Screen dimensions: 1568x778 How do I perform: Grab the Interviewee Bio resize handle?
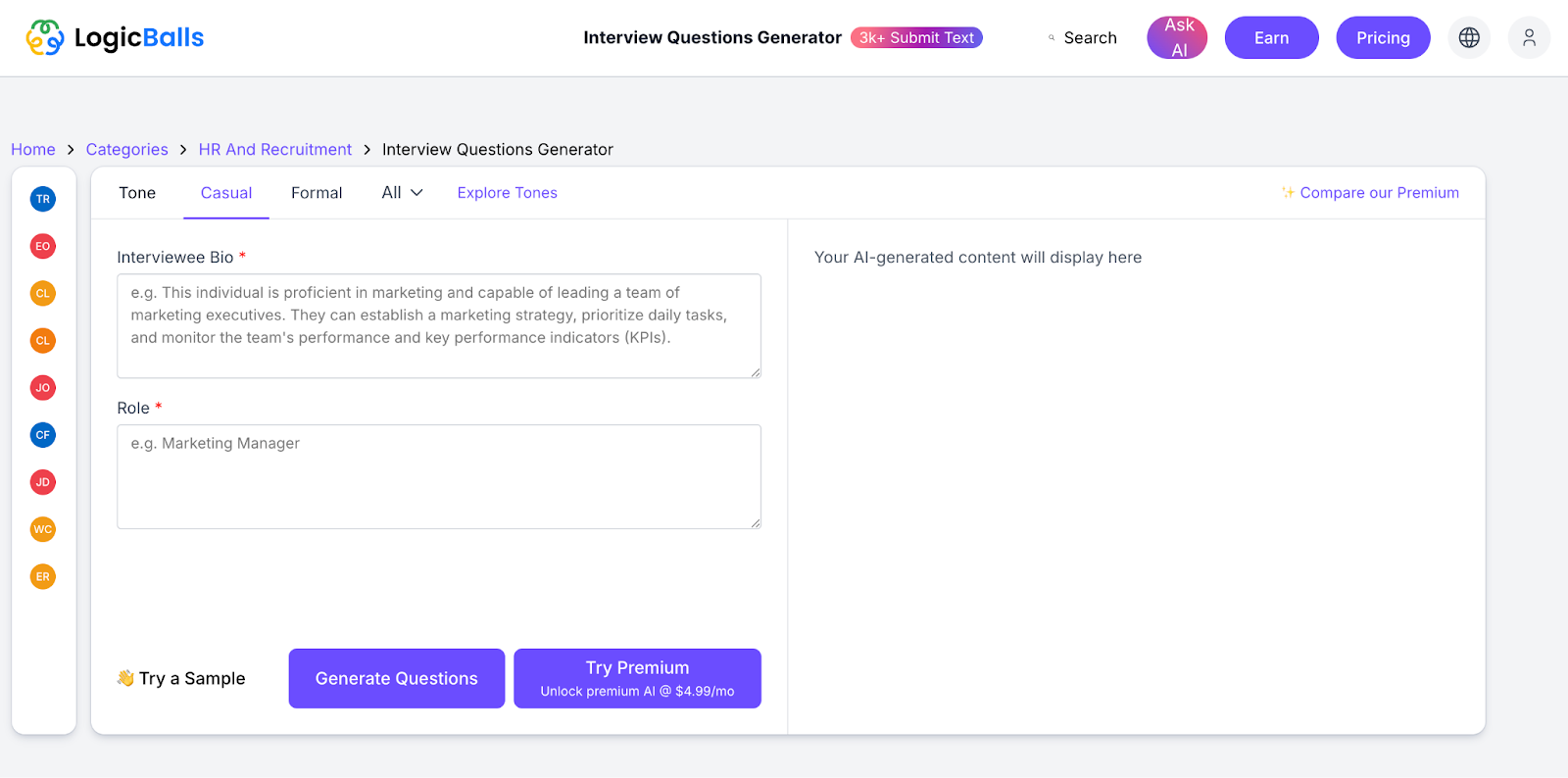[x=756, y=372]
